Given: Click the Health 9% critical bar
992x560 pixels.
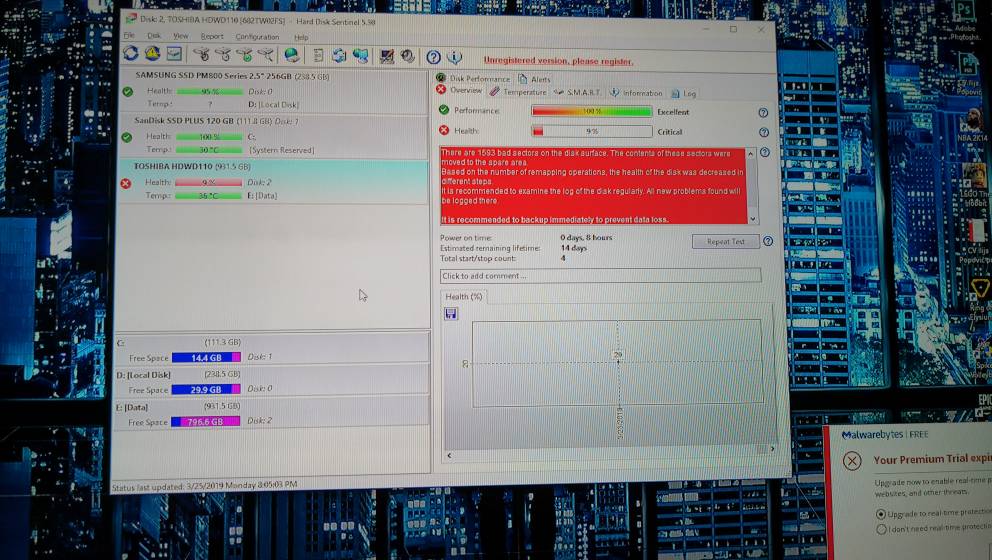Looking at the screenshot, I should (x=592, y=131).
